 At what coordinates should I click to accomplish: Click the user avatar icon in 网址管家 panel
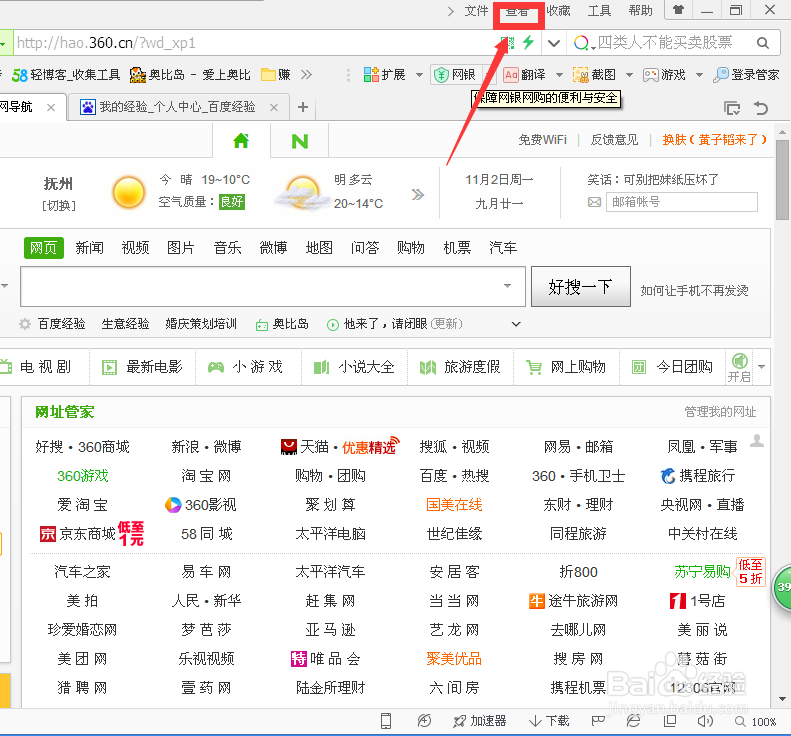pyautogui.click(x=757, y=440)
